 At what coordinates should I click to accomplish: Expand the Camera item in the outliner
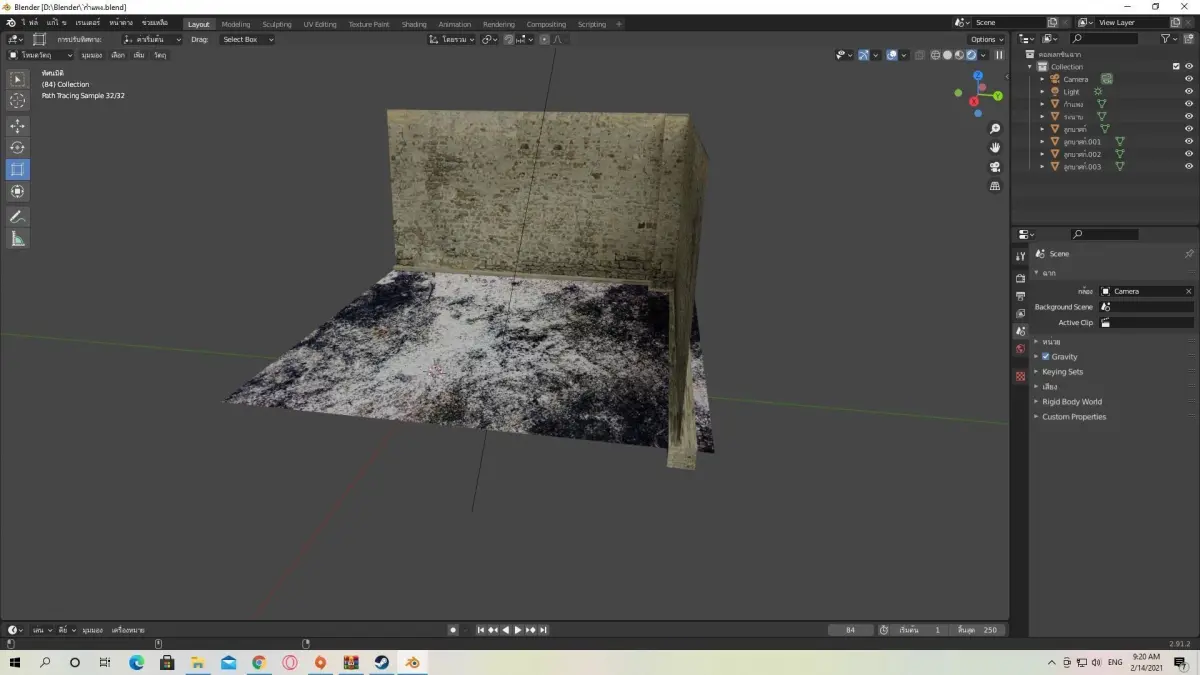pos(1042,79)
